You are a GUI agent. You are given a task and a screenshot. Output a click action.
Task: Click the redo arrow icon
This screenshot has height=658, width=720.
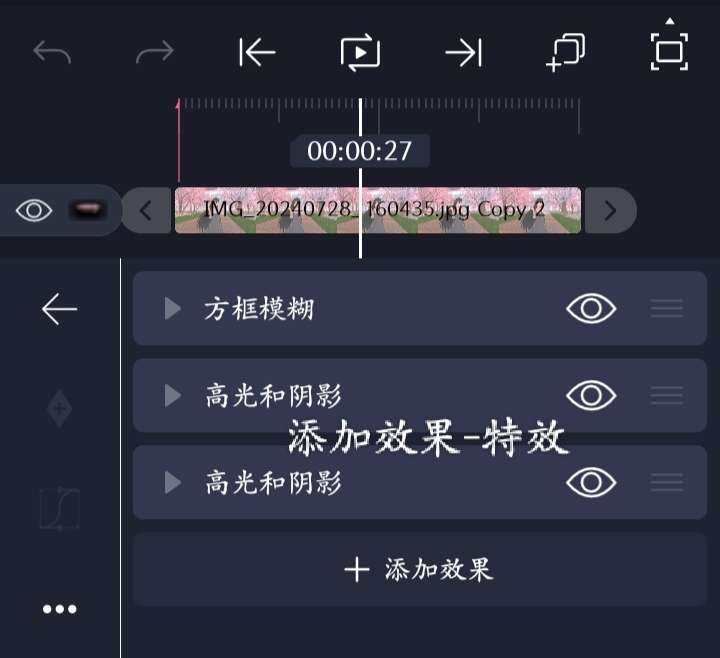point(155,51)
